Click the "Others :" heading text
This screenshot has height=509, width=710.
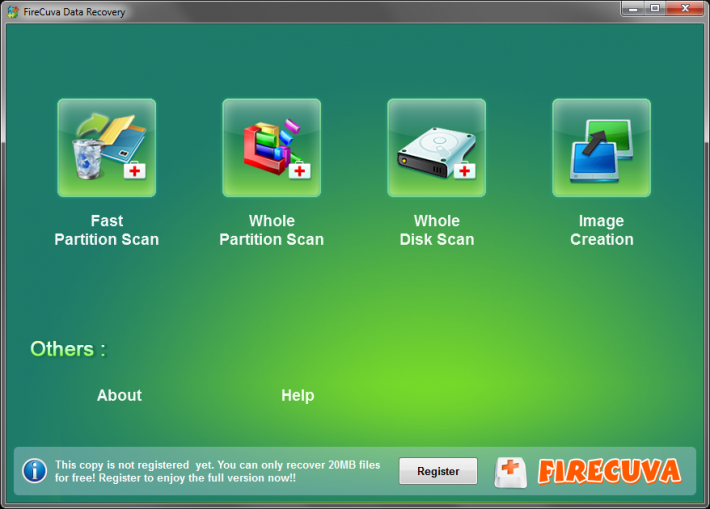68,349
